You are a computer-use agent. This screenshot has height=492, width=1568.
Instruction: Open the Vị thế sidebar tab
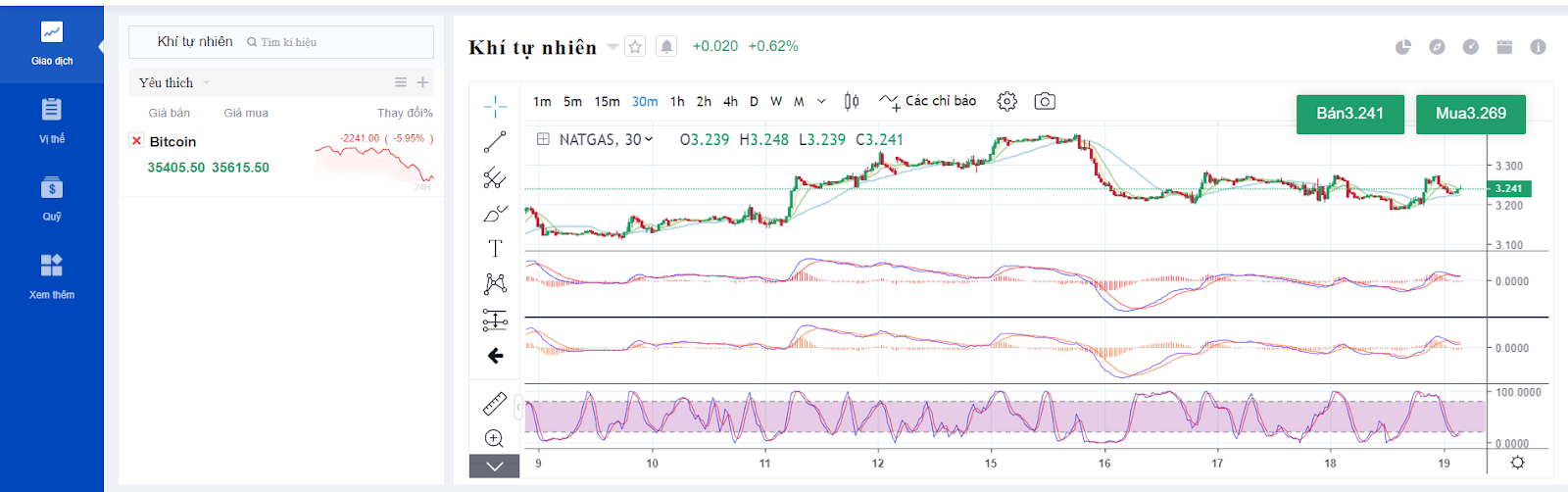pos(52,121)
